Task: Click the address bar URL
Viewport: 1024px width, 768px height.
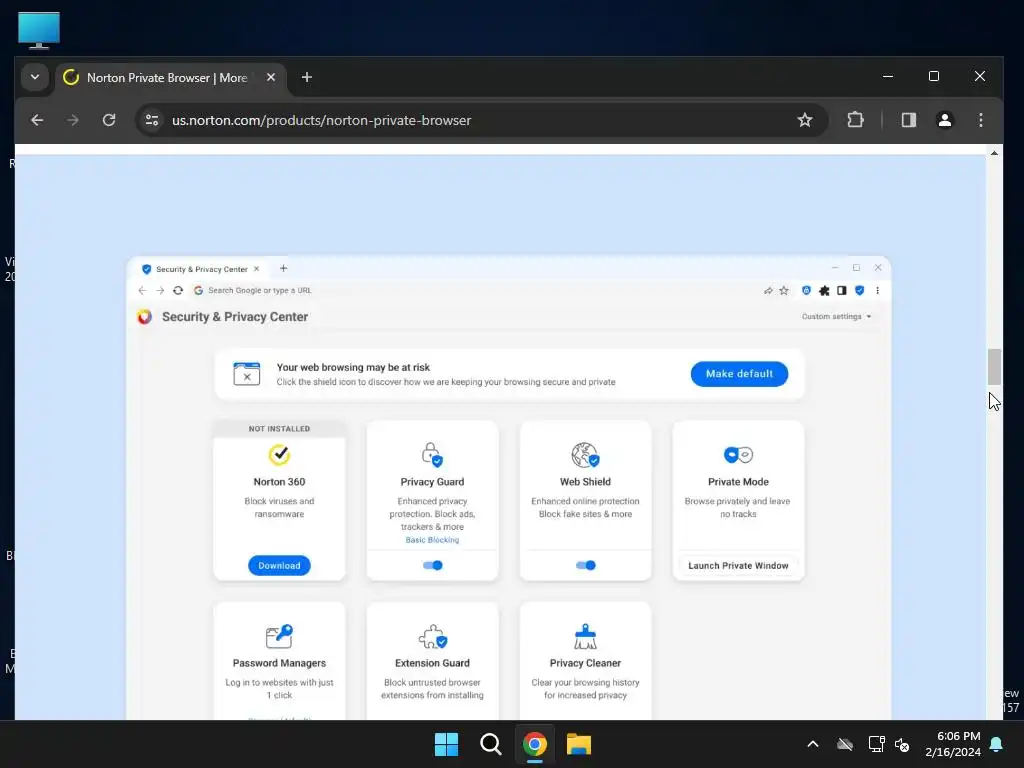Action: (321, 120)
